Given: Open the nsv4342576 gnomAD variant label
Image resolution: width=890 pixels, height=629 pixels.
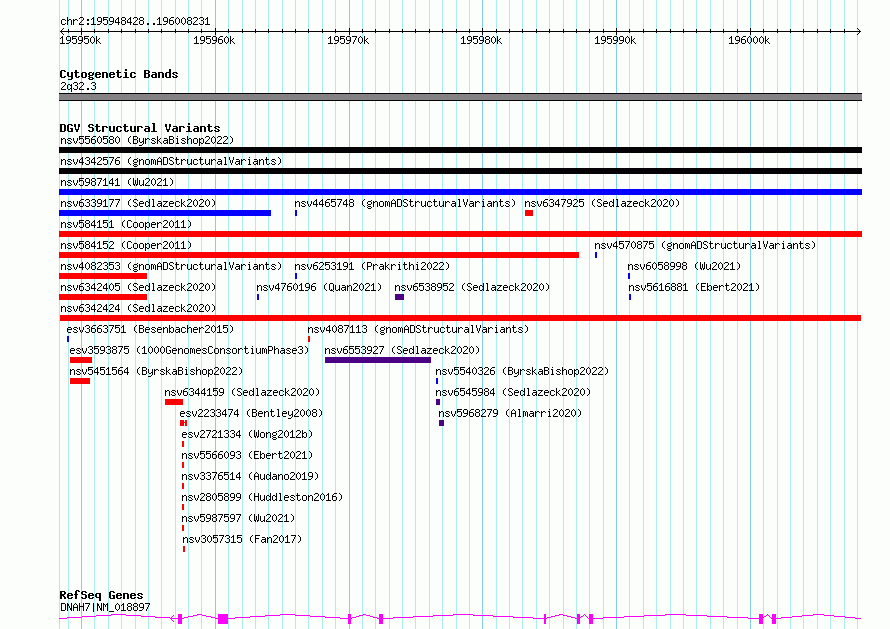Looking at the screenshot, I should (x=171, y=161).
